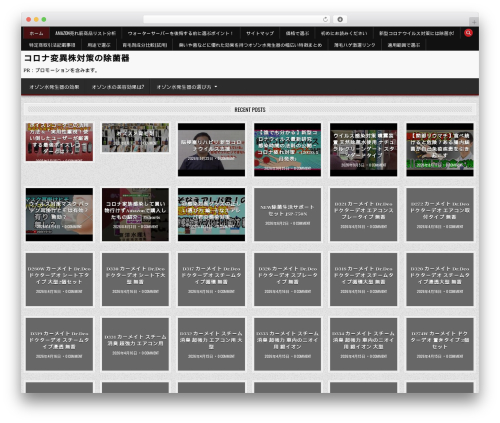Open the colorful 選び方 post in the second row
Screen dimensions: 500x423
point(211,214)
